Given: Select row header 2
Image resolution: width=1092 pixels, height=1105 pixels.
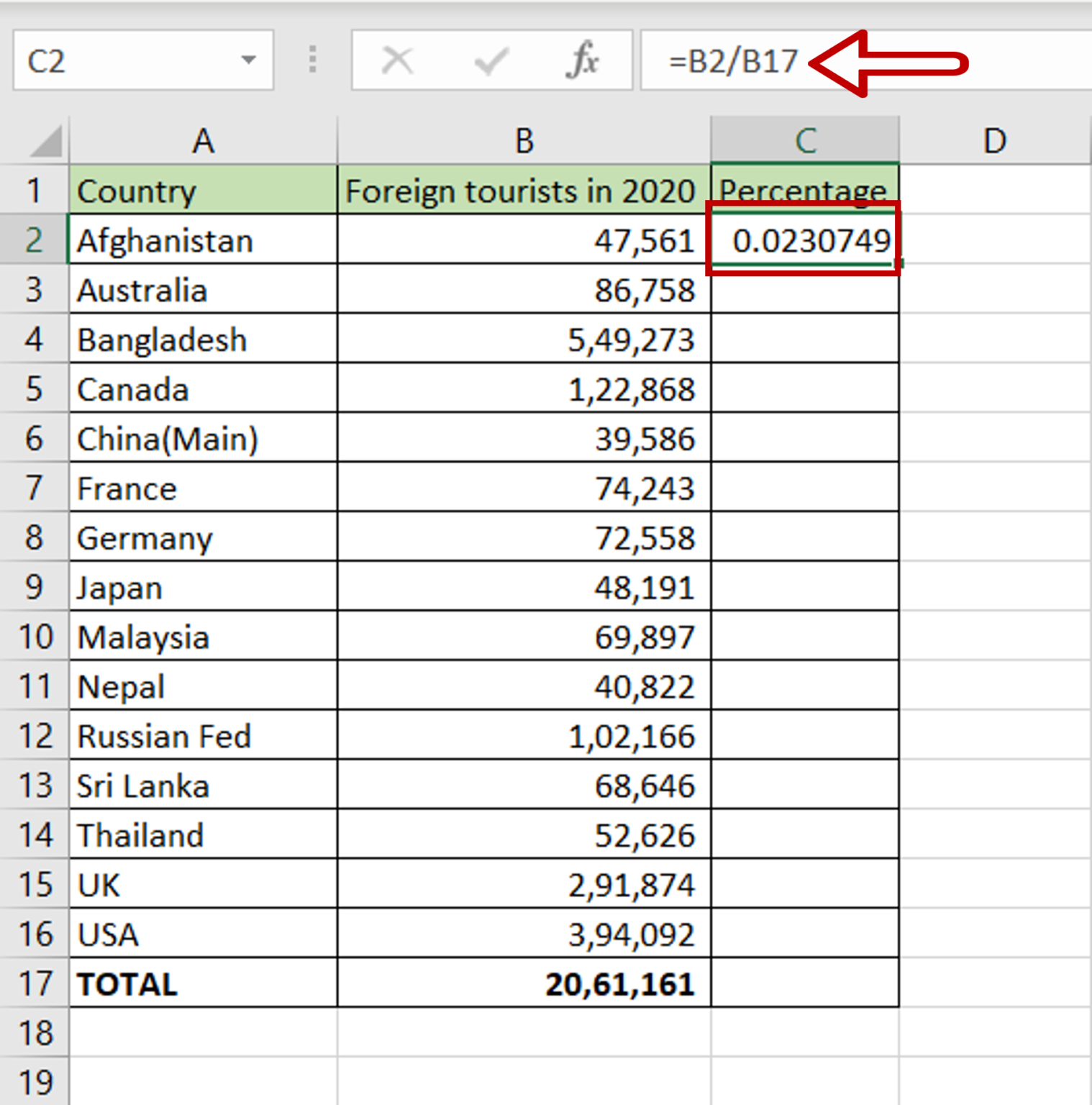Looking at the screenshot, I should point(35,240).
